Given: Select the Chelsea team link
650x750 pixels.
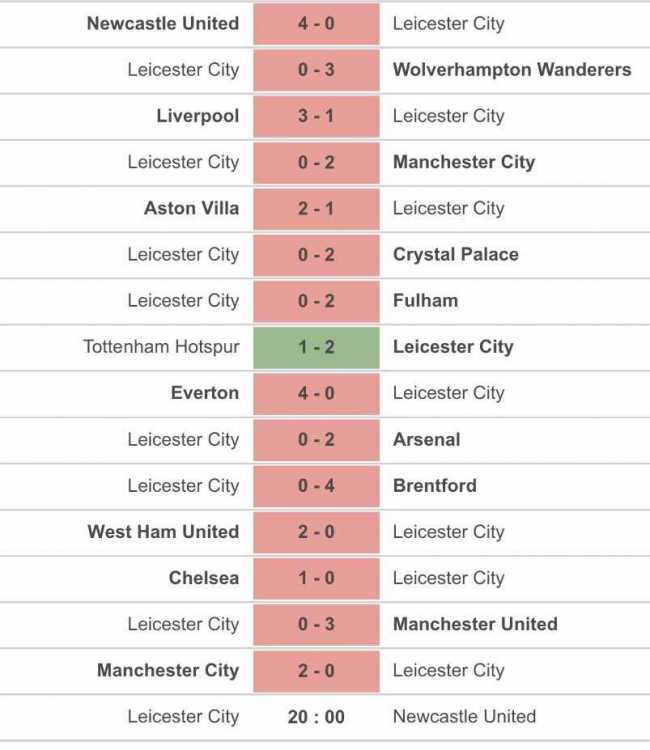Looking at the screenshot, I should pyautogui.click(x=204, y=578).
